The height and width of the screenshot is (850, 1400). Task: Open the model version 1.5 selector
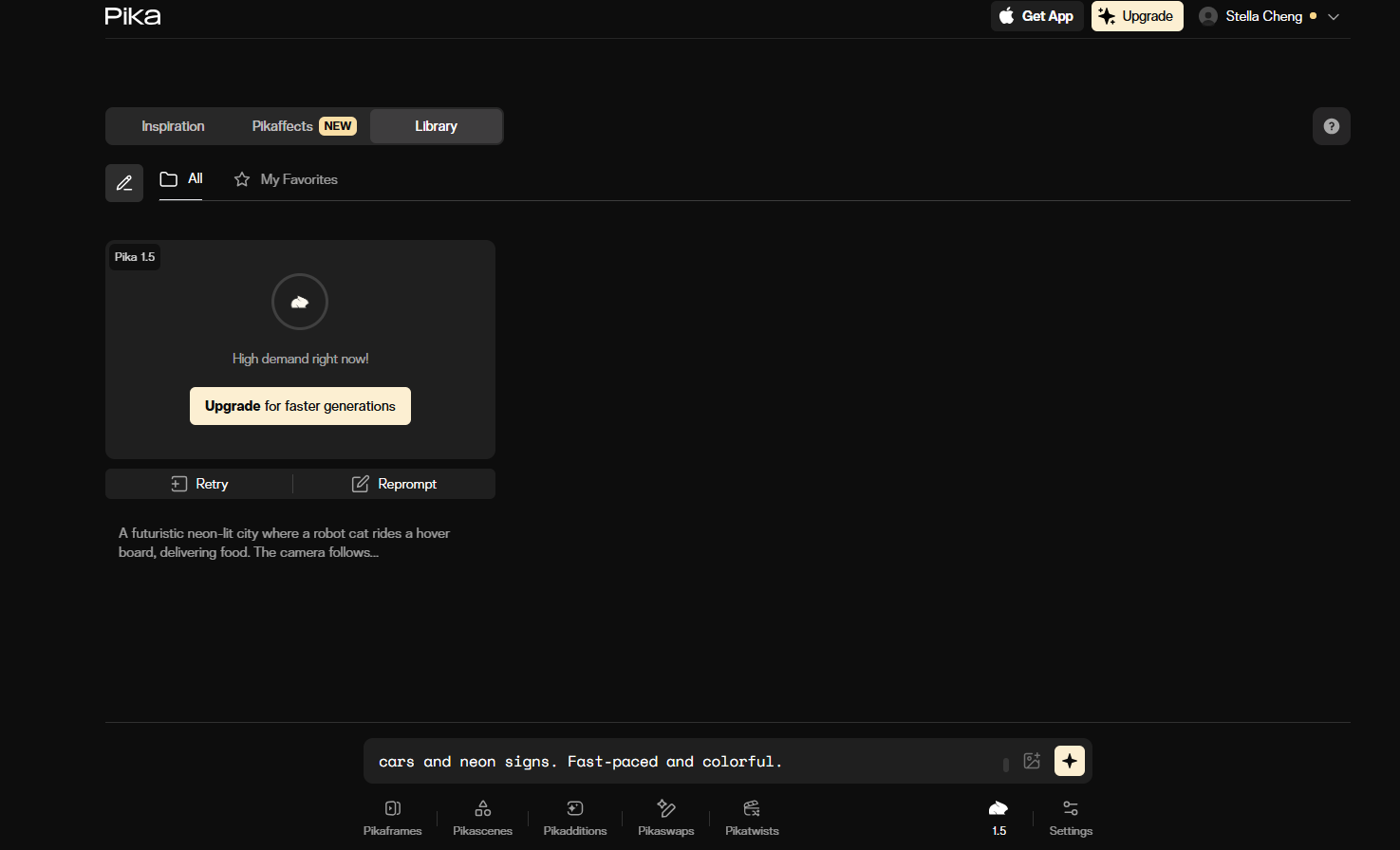pos(999,818)
